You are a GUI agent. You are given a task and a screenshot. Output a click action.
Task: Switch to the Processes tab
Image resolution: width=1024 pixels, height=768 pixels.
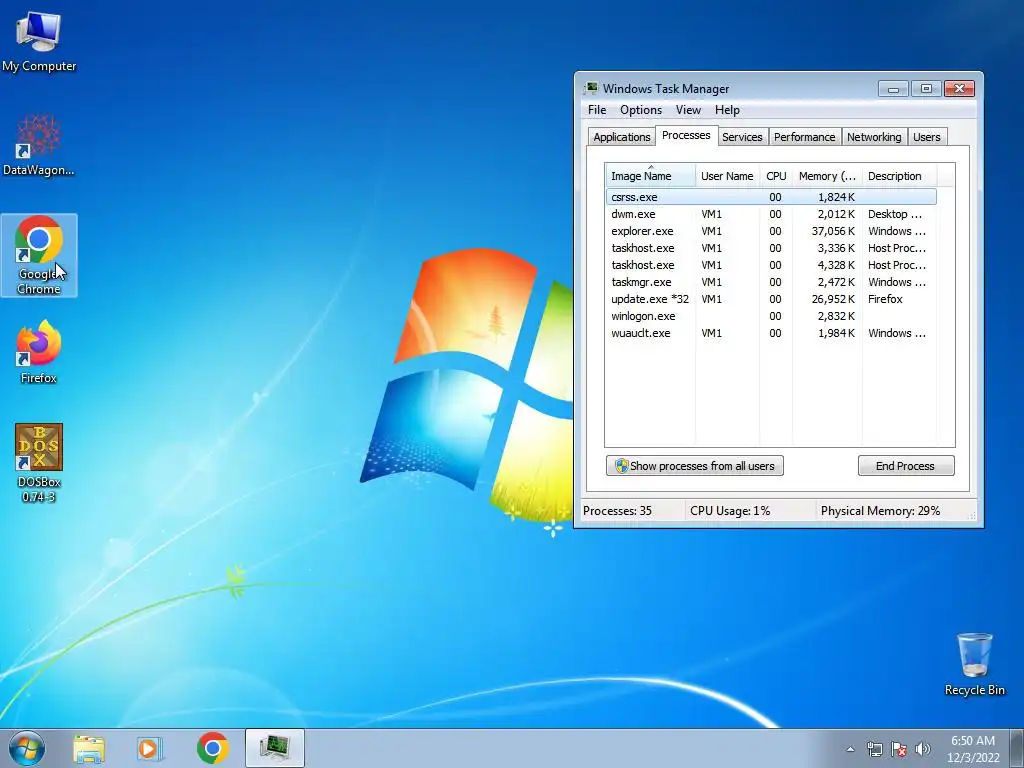686,135
